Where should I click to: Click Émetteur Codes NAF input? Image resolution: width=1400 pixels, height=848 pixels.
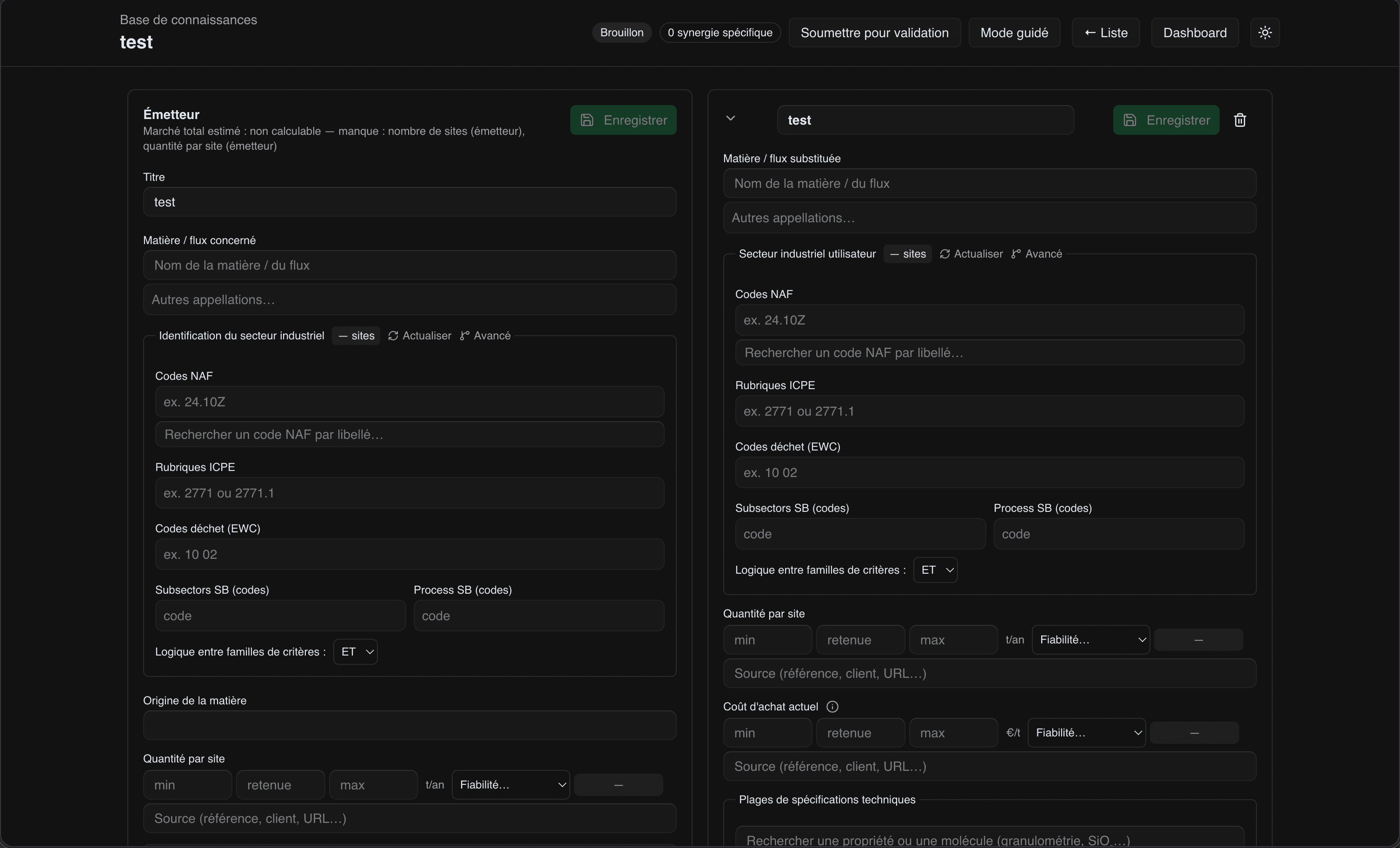[409, 402]
